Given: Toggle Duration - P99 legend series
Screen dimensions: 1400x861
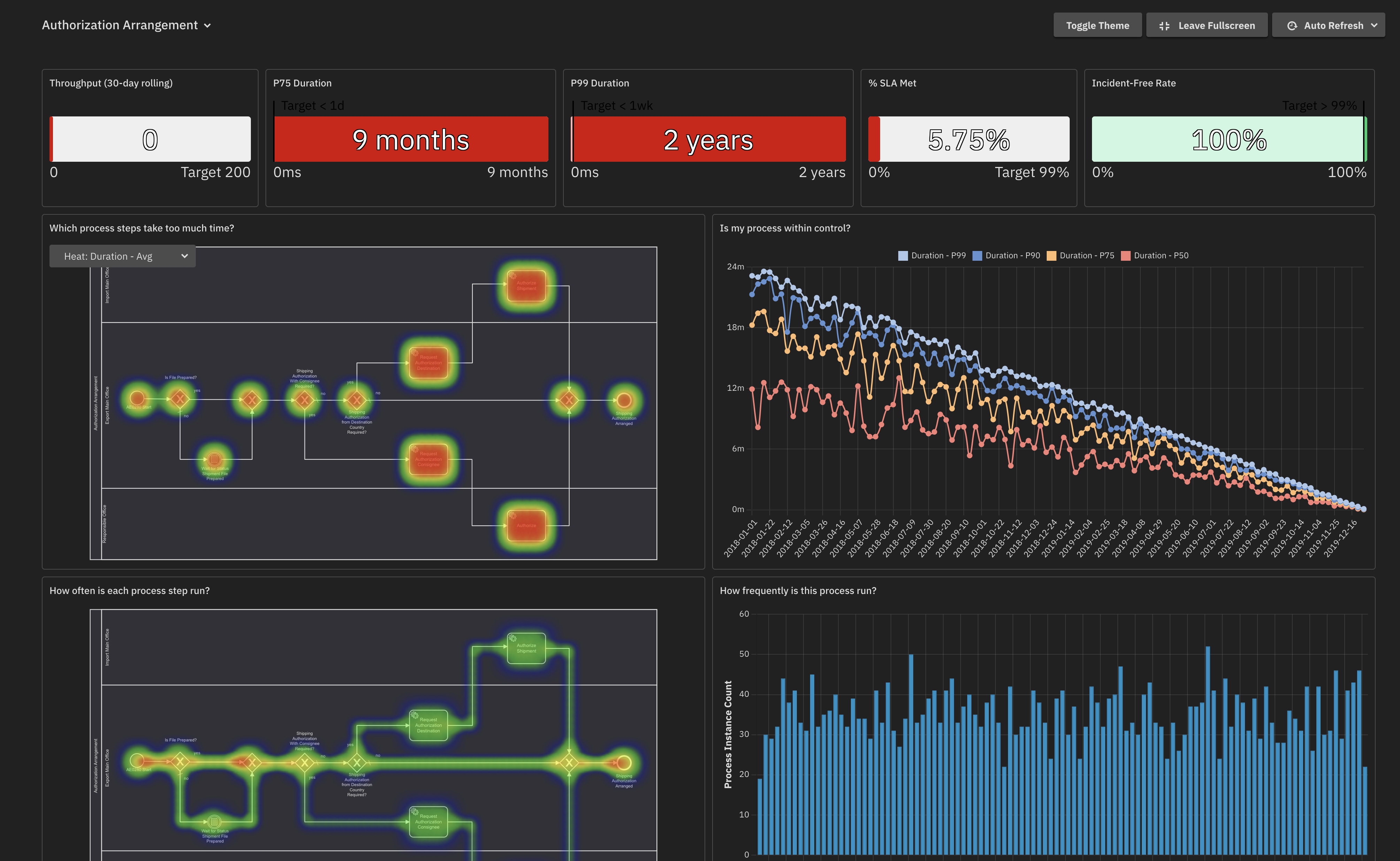Looking at the screenshot, I should pyautogui.click(x=937, y=256).
